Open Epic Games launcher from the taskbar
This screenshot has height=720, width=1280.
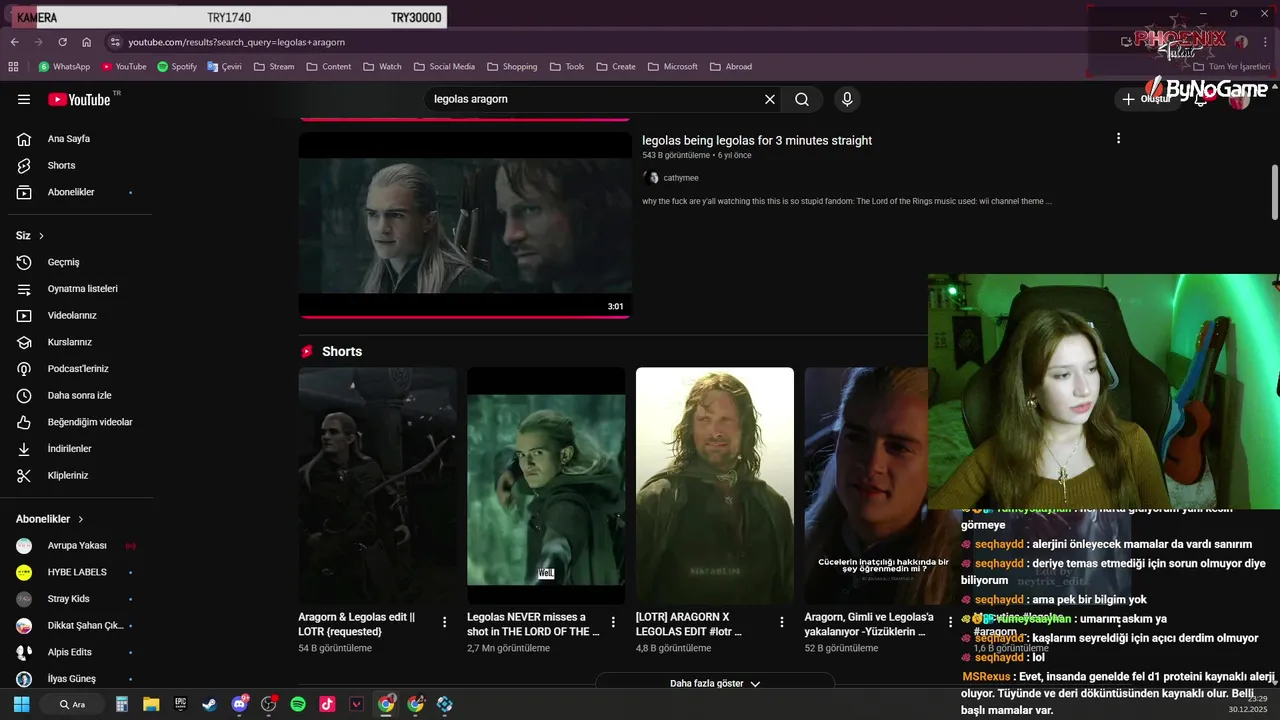point(181,704)
